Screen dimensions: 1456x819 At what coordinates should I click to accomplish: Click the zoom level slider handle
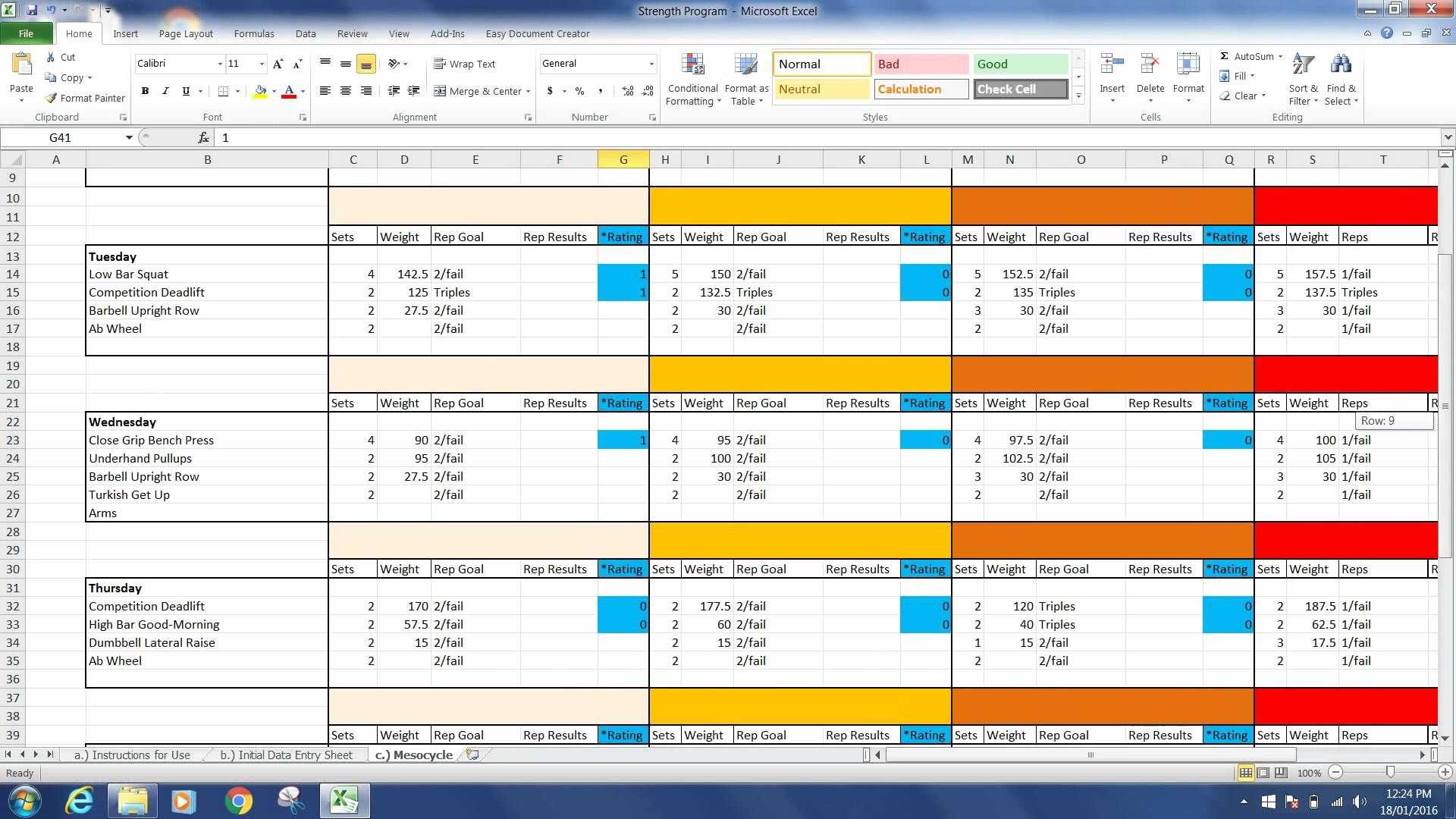click(1389, 772)
